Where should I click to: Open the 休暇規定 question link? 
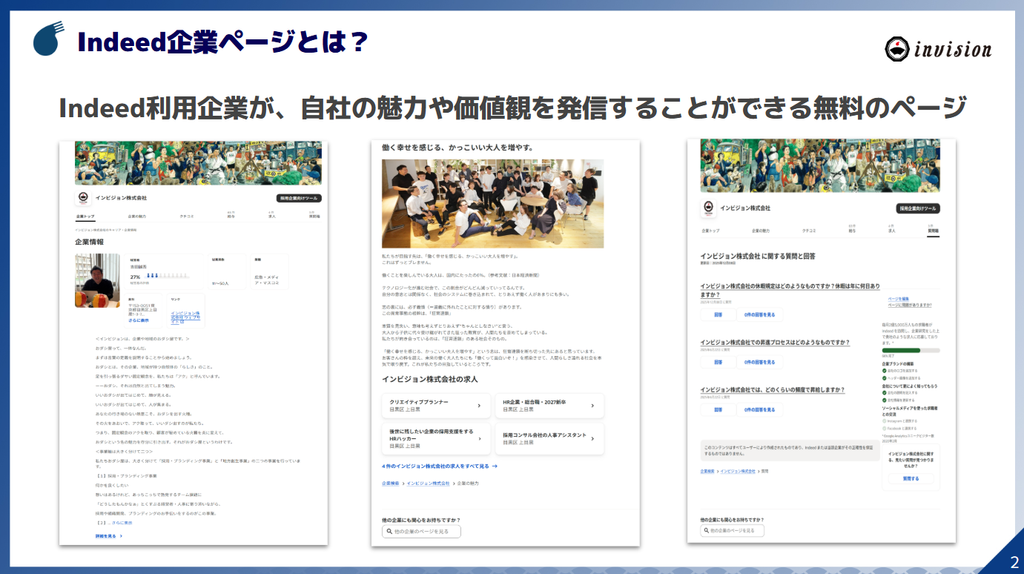(790, 290)
